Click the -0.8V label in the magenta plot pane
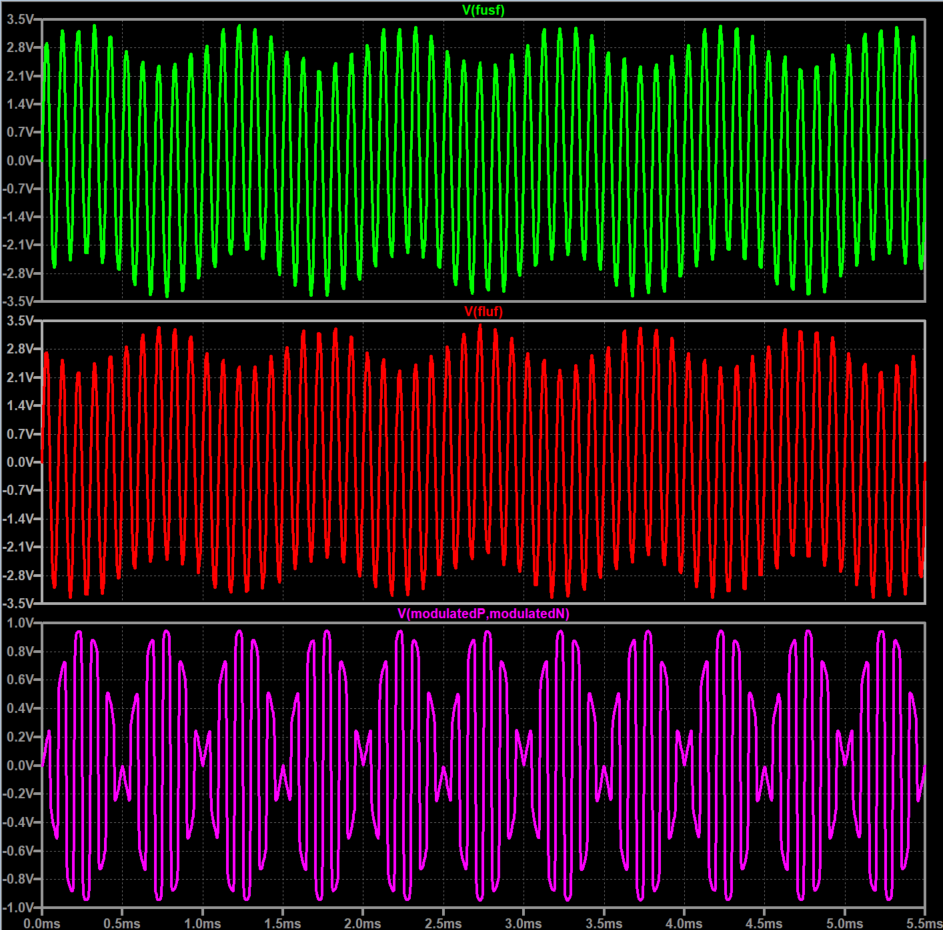Viewport: 943px width, 930px height. tap(18, 879)
